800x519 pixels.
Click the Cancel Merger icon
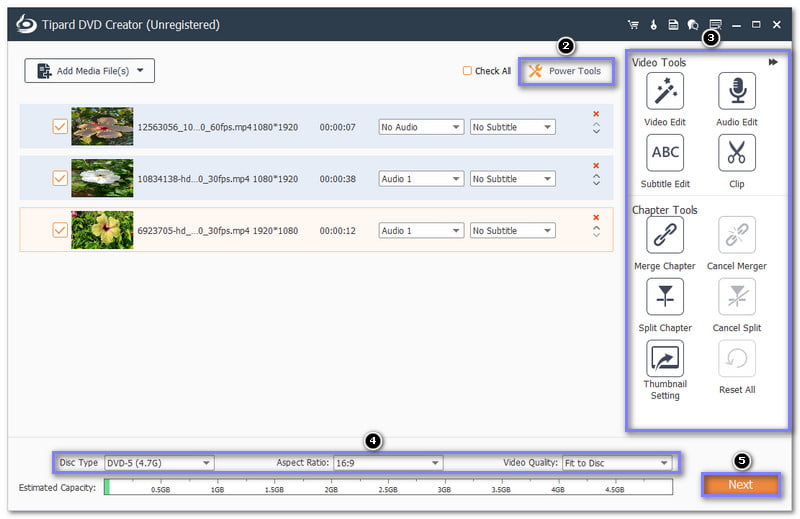(737, 235)
